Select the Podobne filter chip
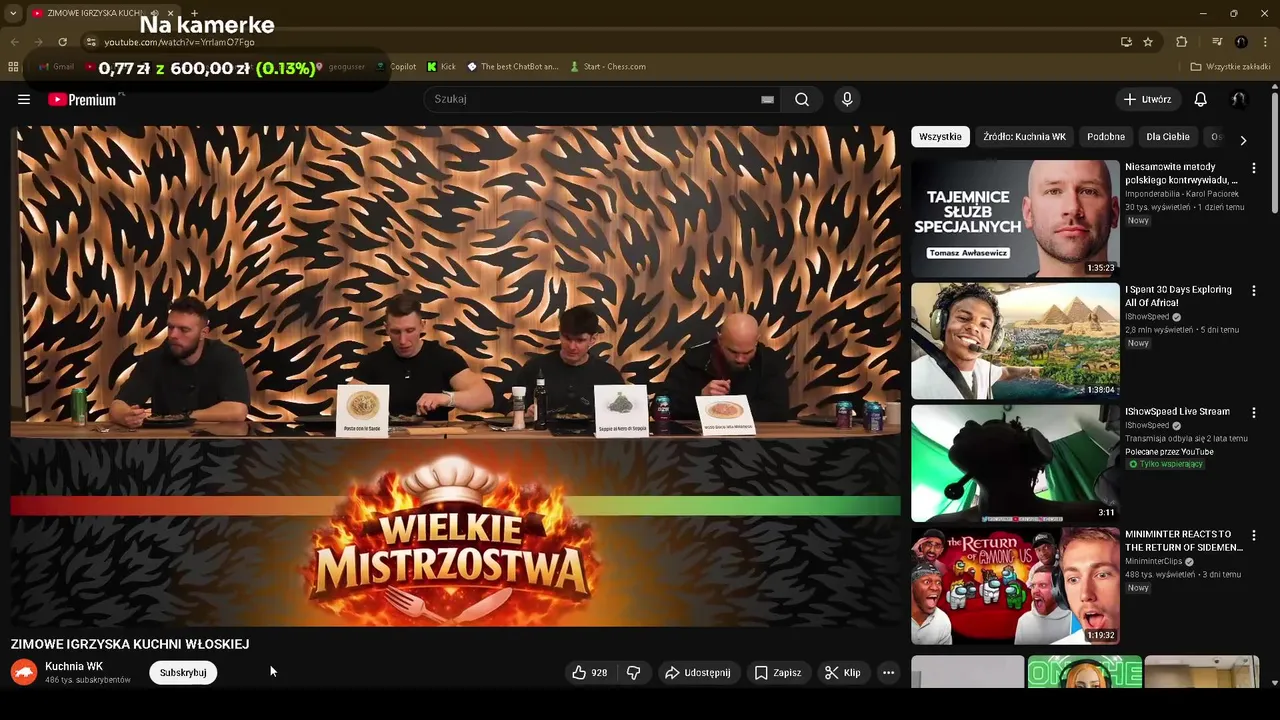Image resolution: width=1280 pixels, height=720 pixels. point(1106,137)
